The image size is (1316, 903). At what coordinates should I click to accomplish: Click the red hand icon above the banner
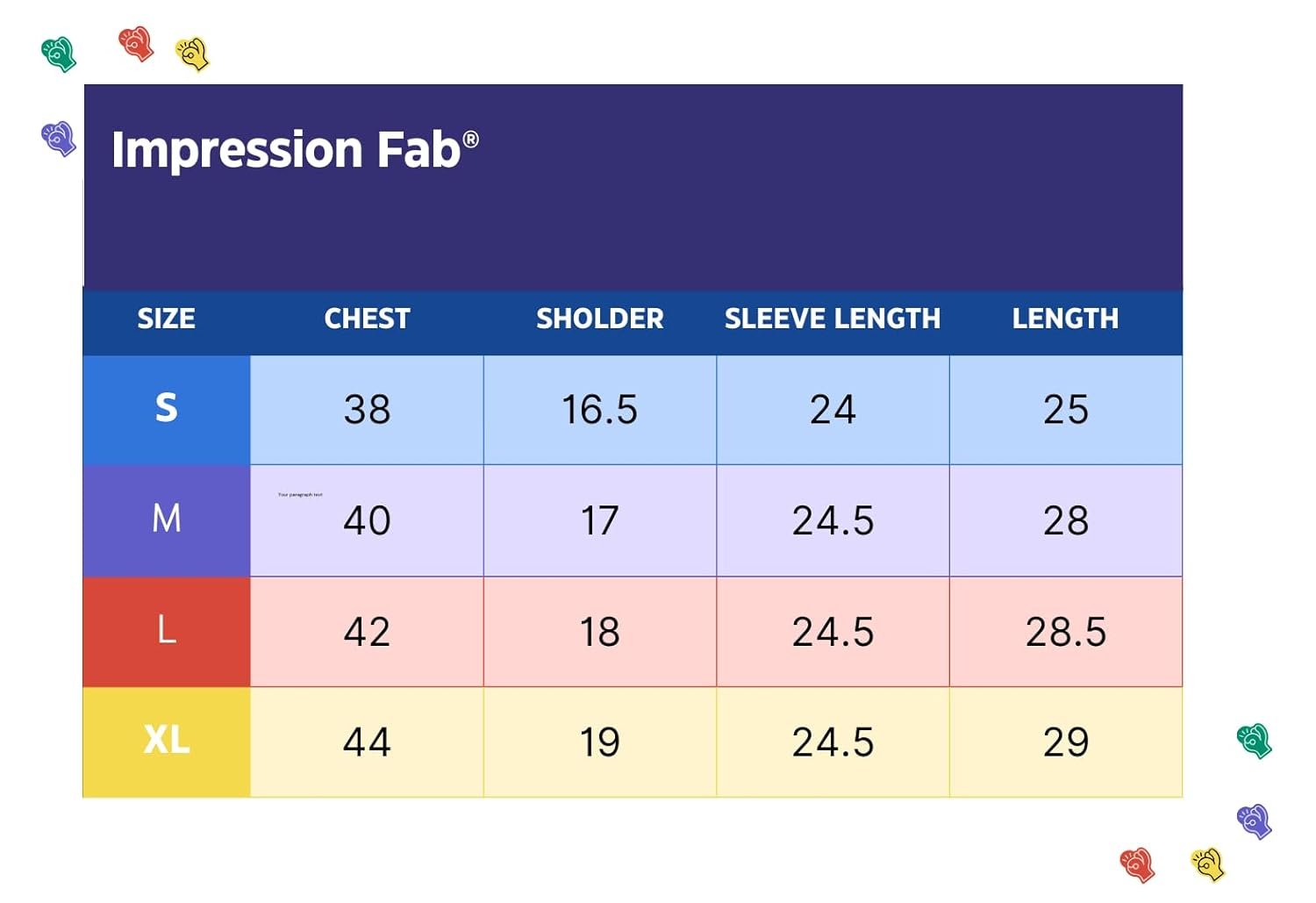(136, 43)
